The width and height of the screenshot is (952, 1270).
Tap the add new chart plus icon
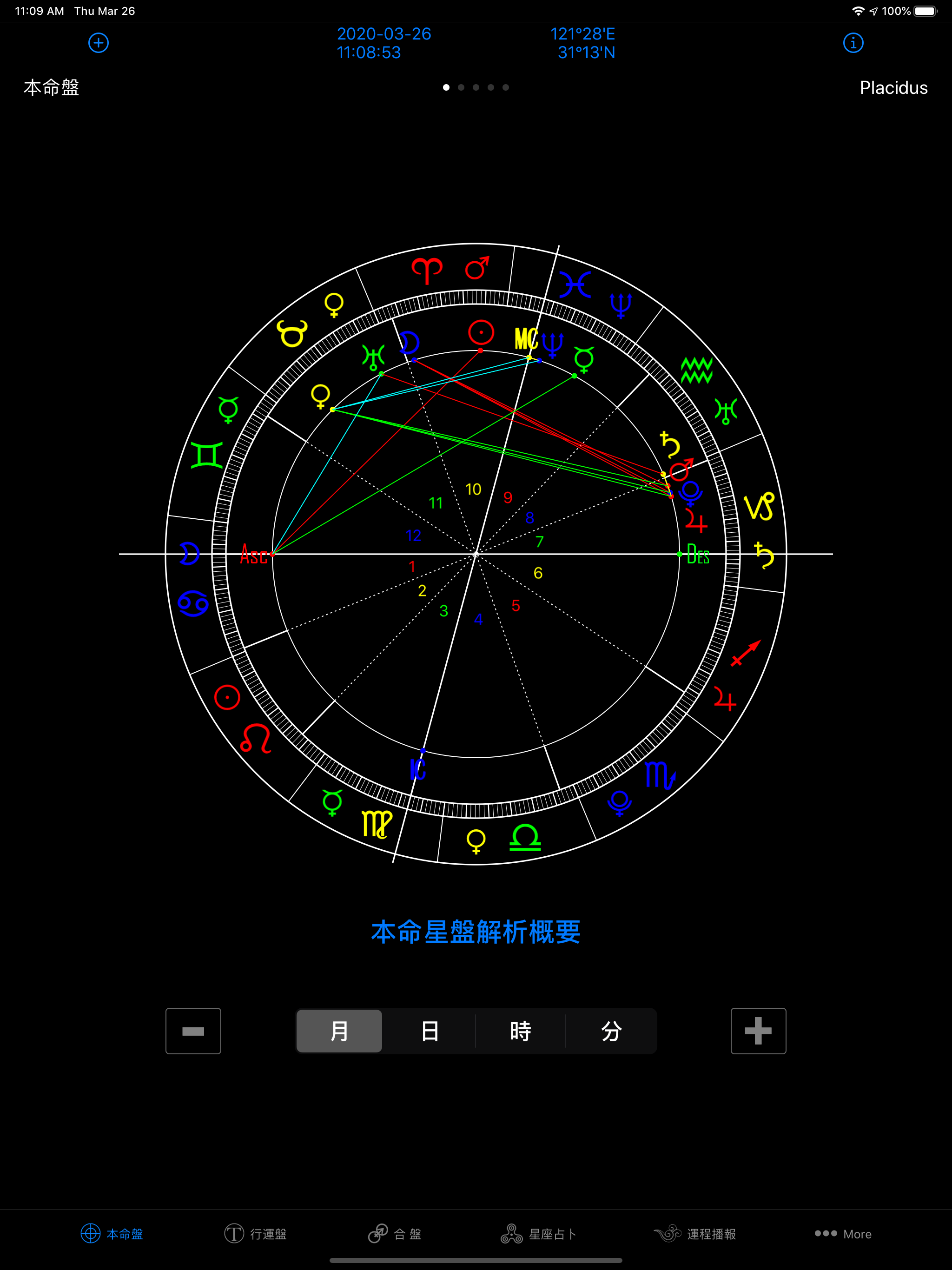pos(99,43)
